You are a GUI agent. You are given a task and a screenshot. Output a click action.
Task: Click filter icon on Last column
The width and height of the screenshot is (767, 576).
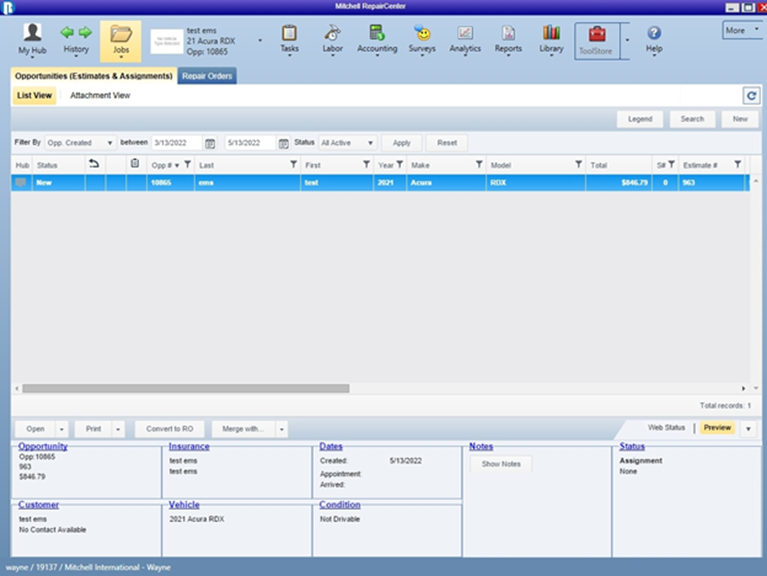point(293,164)
